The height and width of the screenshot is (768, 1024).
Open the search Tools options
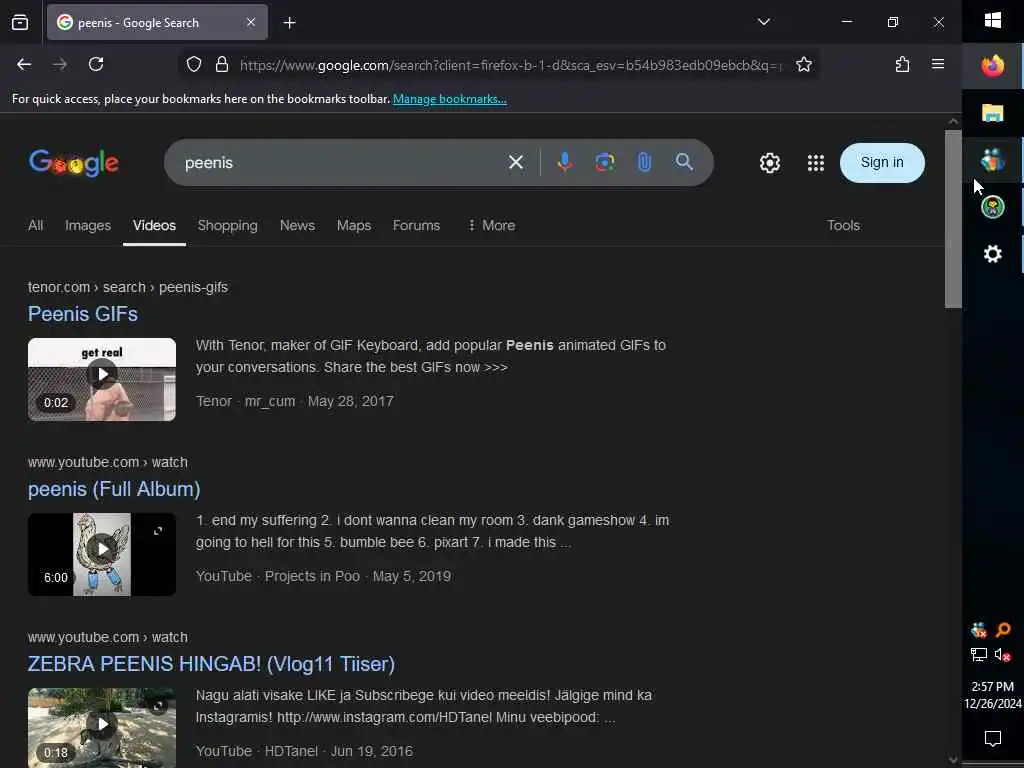tap(843, 225)
